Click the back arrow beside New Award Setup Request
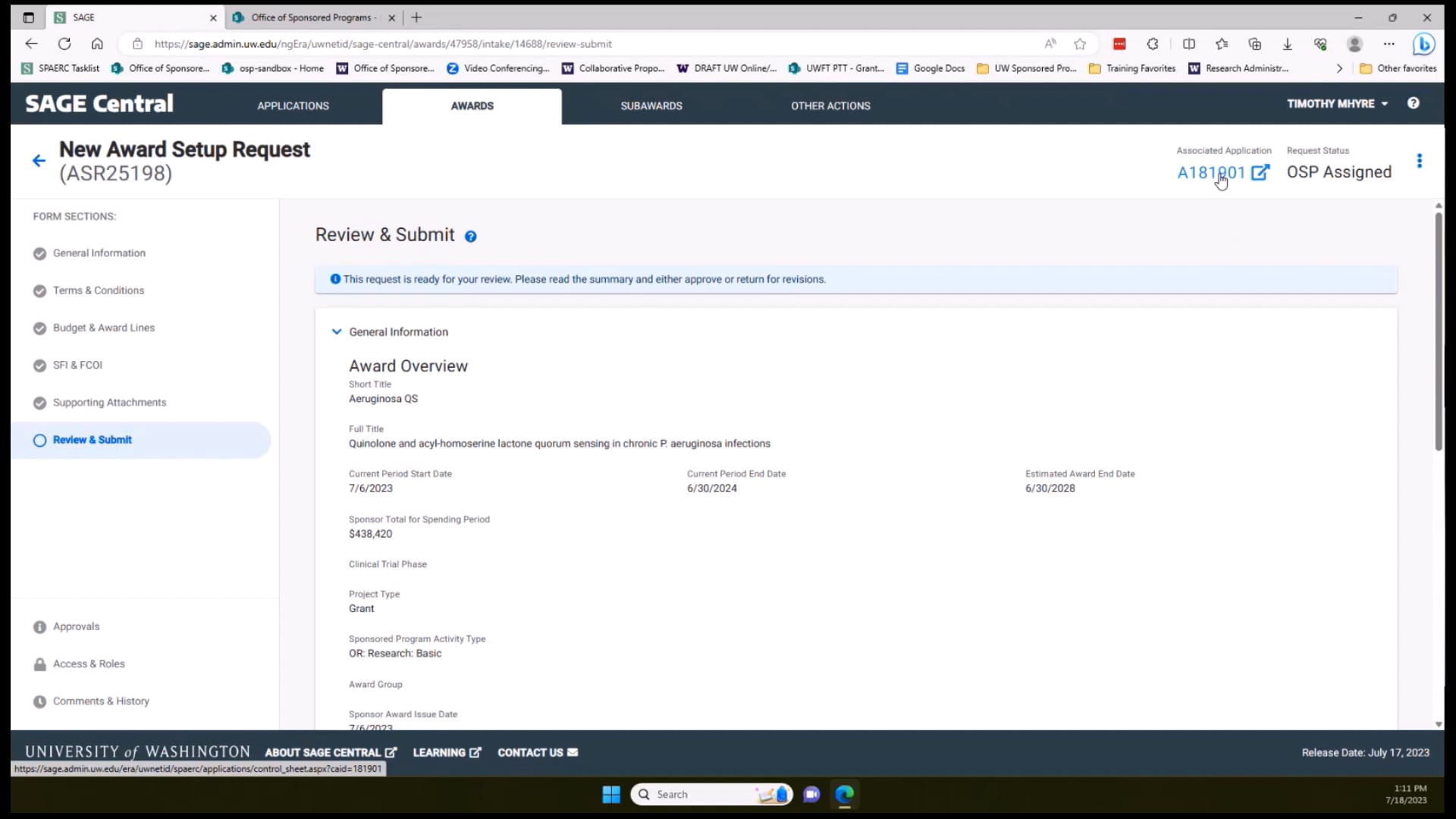 [39, 161]
